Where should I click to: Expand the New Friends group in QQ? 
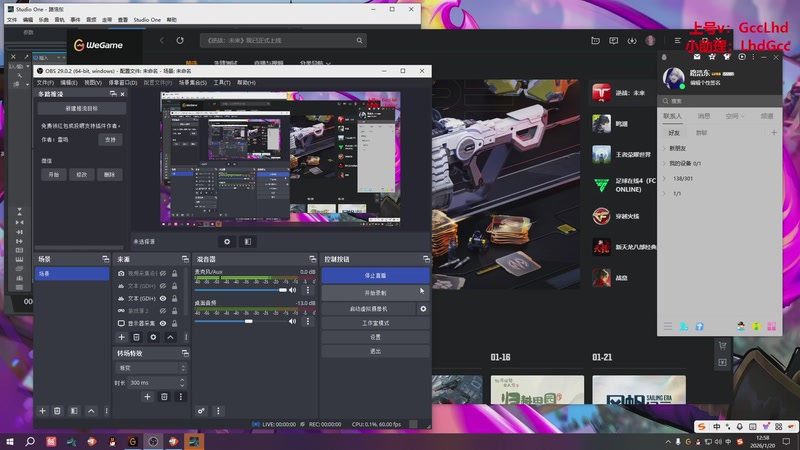(x=664, y=148)
